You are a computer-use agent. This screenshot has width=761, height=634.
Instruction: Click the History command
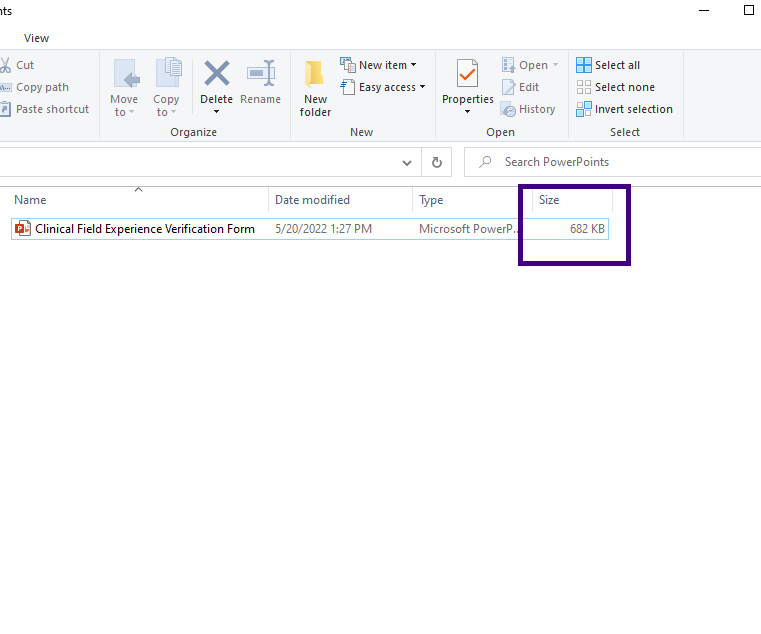528,109
